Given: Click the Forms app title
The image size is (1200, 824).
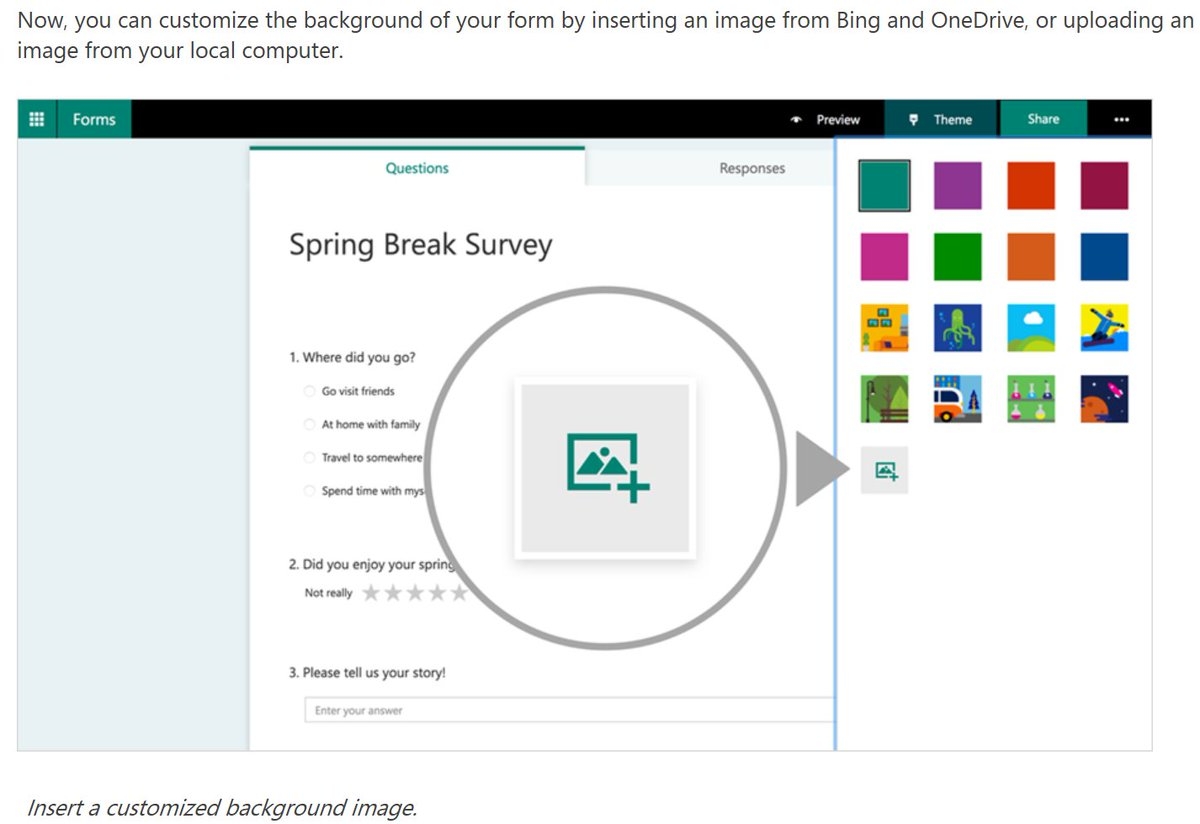Looking at the screenshot, I should [94, 119].
